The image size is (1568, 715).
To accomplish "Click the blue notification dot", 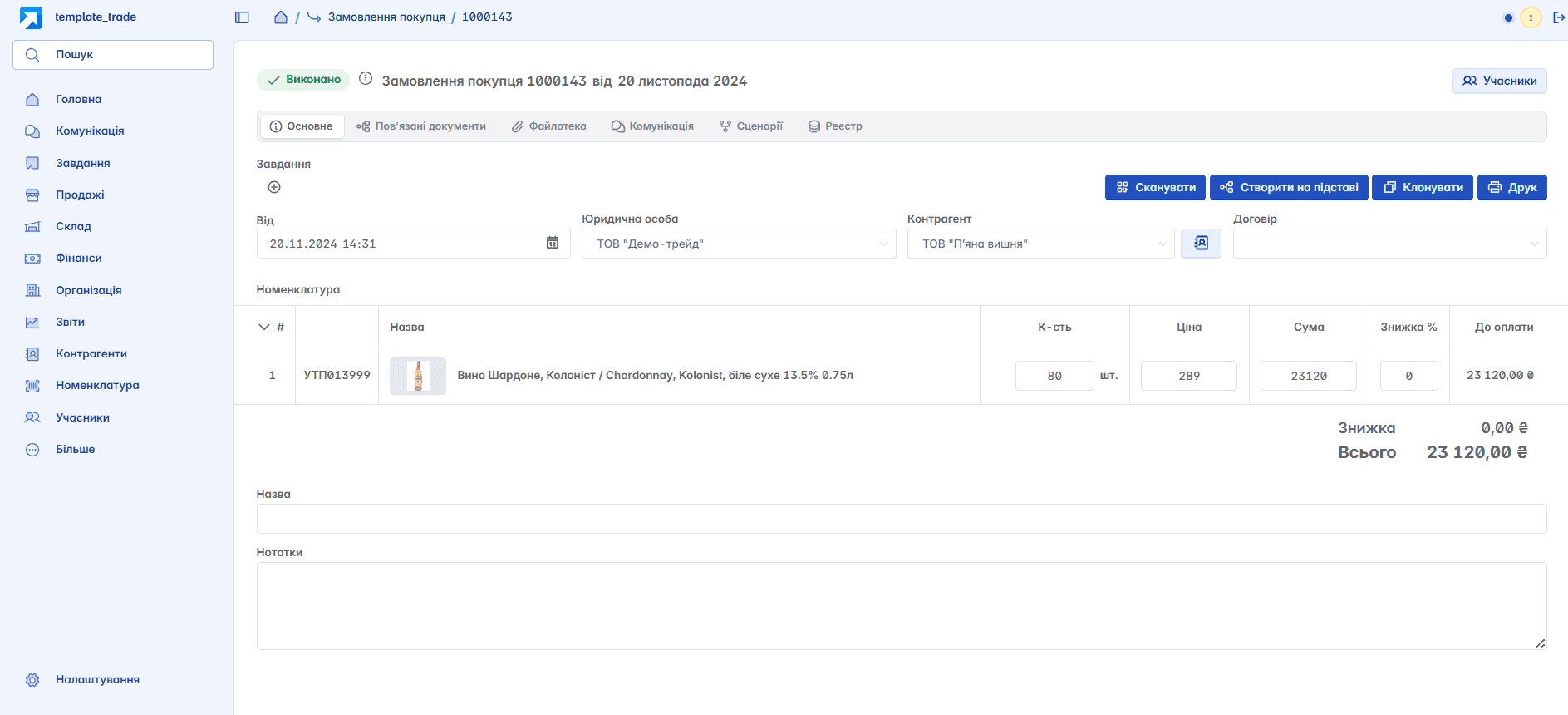I will (x=1508, y=17).
